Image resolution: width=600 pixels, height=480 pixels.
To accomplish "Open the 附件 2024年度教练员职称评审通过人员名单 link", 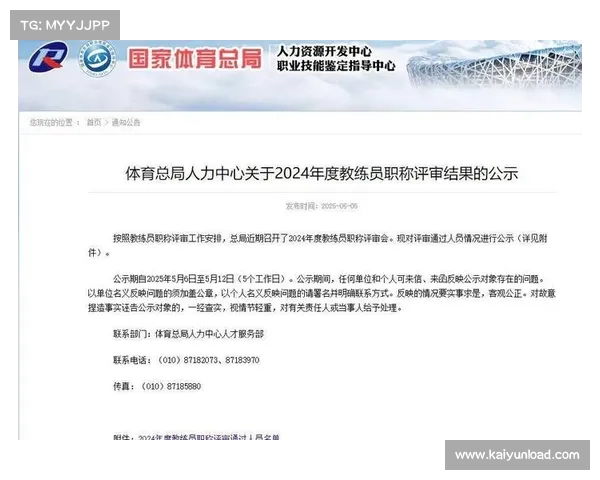I will (209, 437).
